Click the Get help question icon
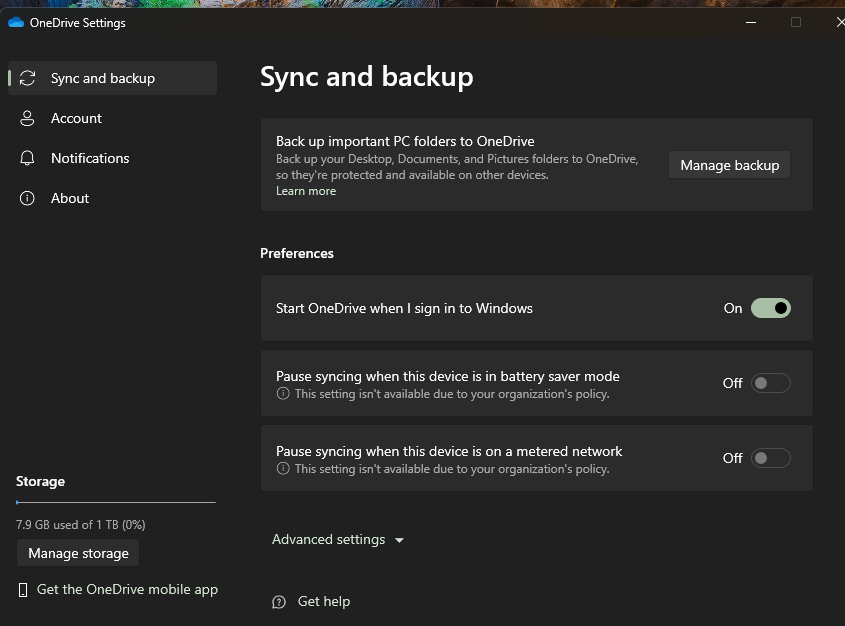This screenshot has height=626, width=845. pos(279,602)
